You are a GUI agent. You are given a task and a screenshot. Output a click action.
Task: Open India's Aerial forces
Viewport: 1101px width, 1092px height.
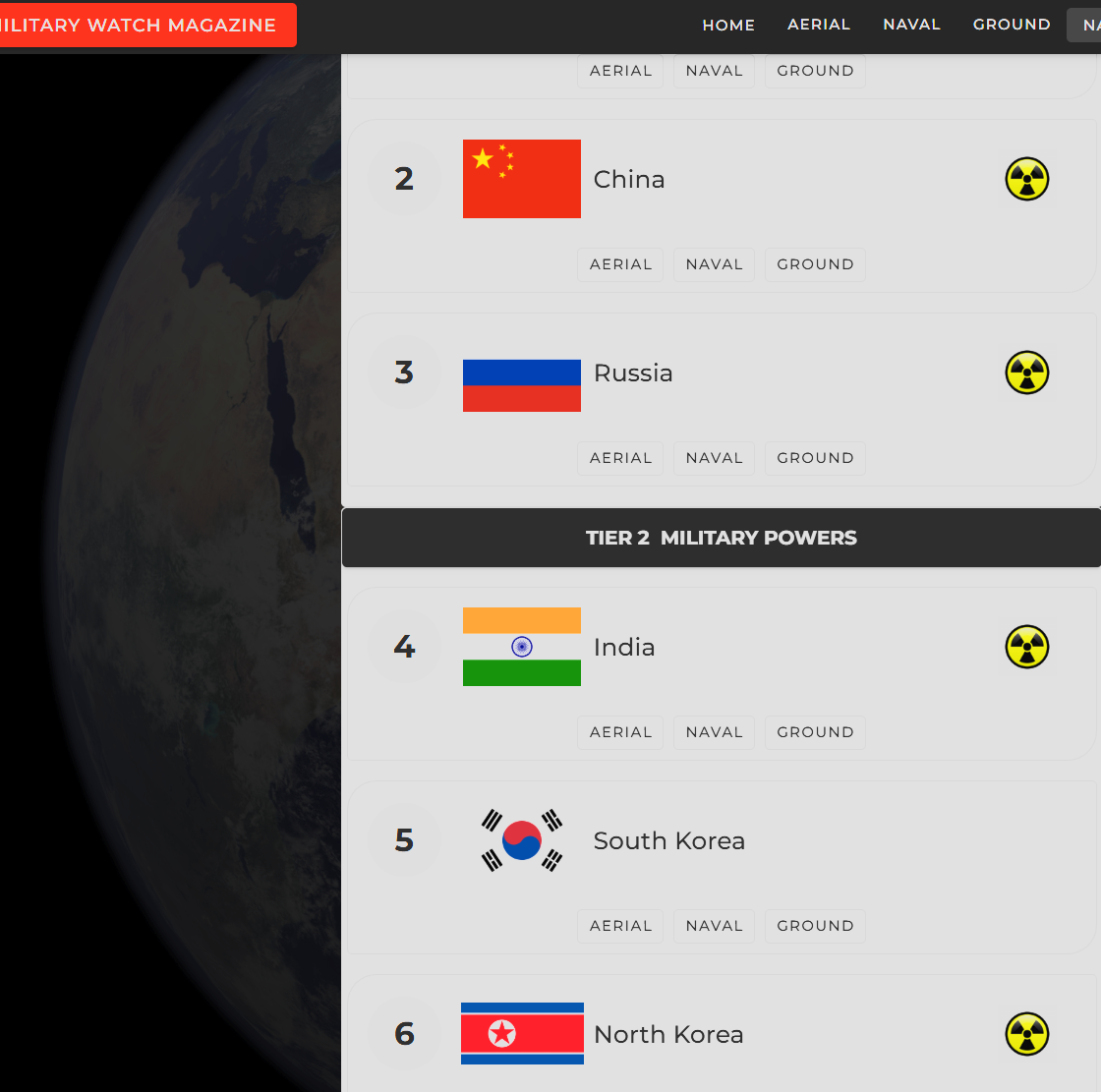pyautogui.click(x=620, y=732)
